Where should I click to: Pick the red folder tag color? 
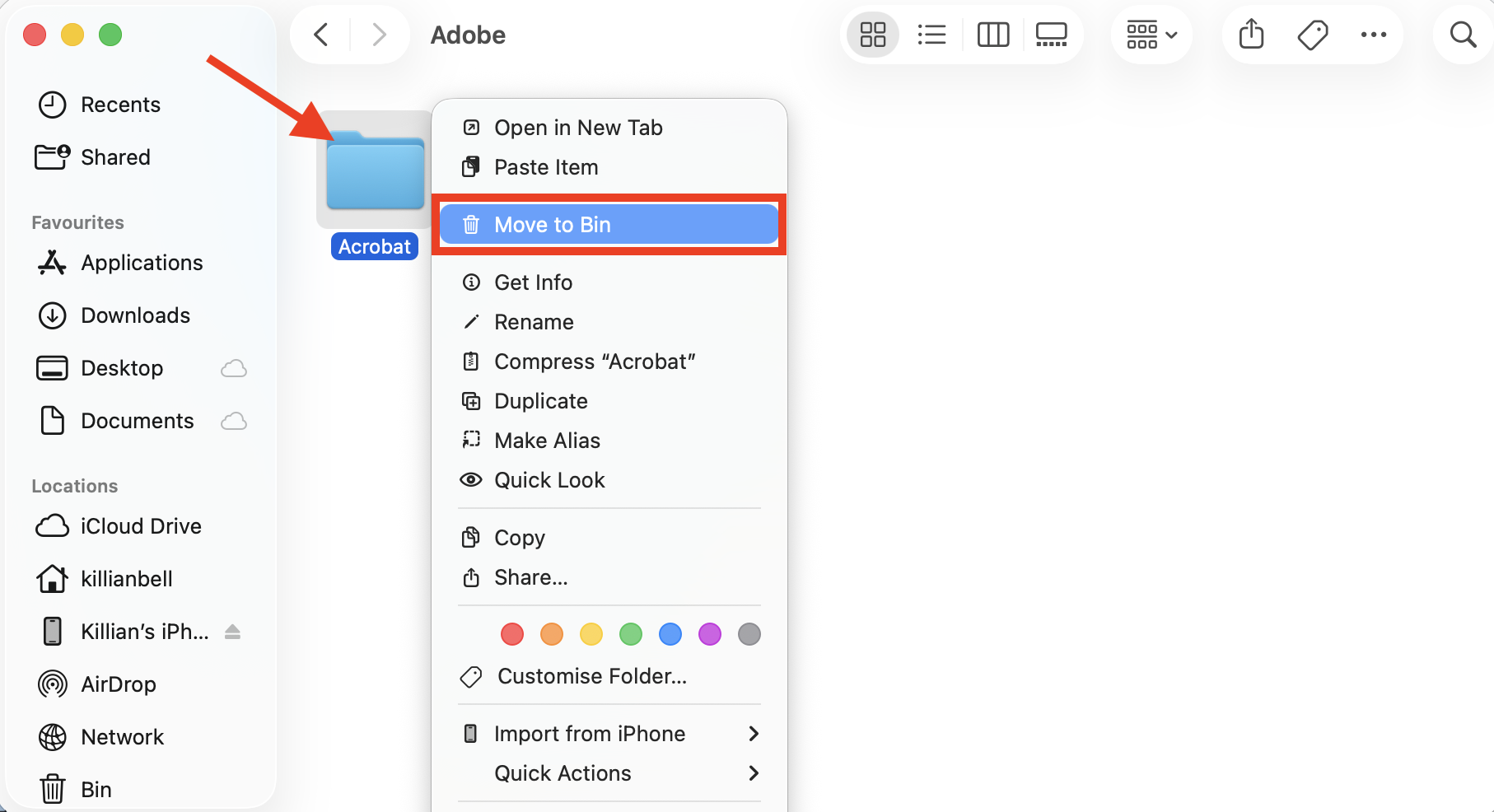coord(511,634)
